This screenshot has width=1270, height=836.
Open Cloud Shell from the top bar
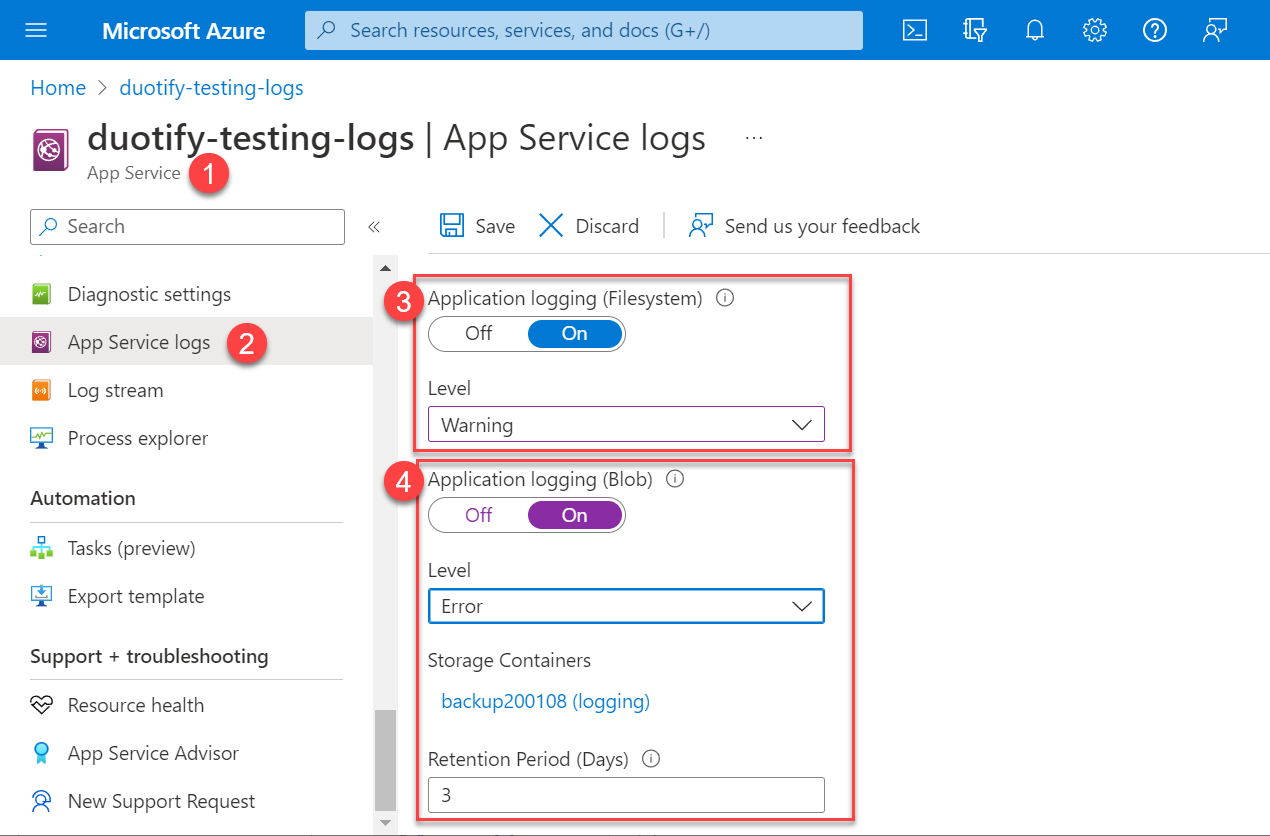[914, 30]
